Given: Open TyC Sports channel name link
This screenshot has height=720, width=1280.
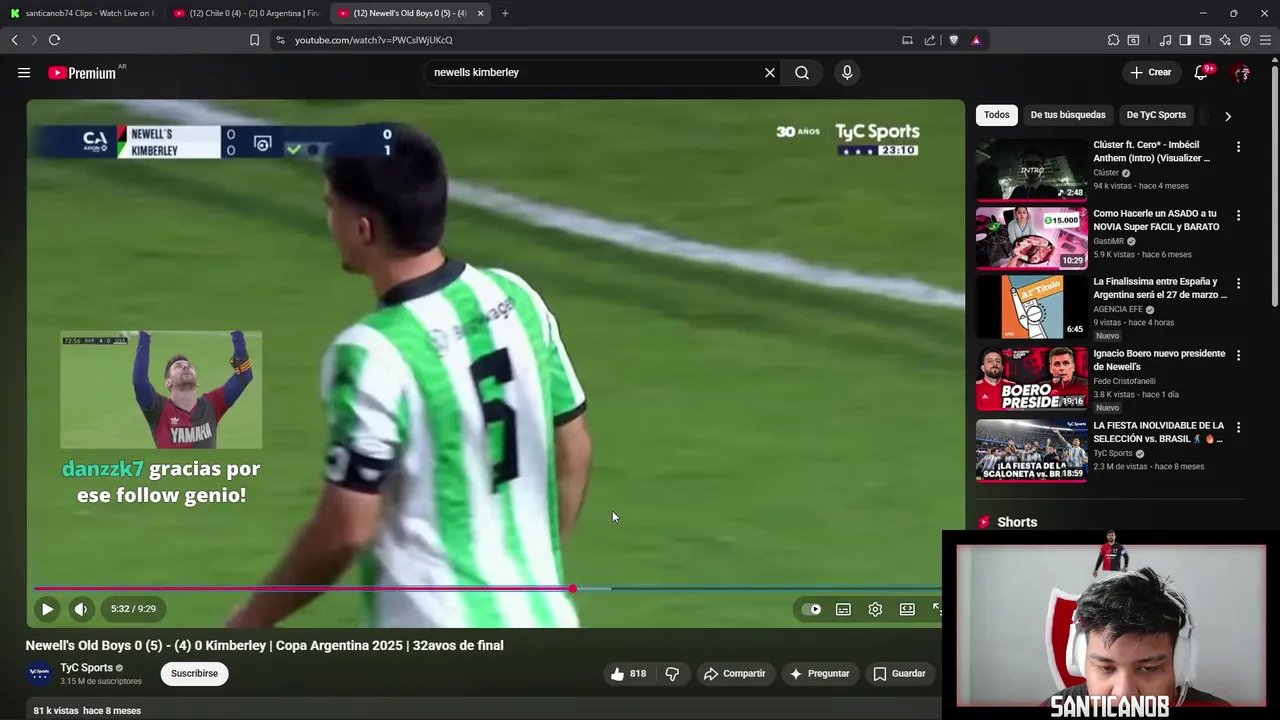Looking at the screenshot, I should [x=87, y=668].
